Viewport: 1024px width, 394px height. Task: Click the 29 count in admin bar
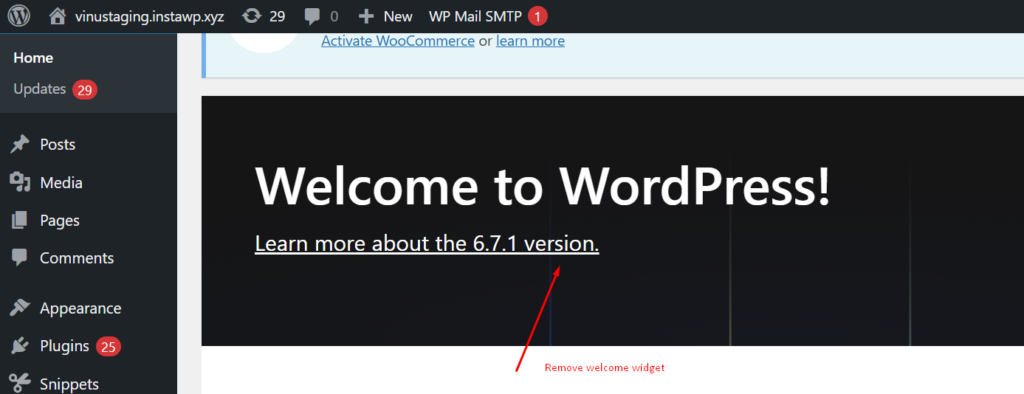(x=278, y=16)
